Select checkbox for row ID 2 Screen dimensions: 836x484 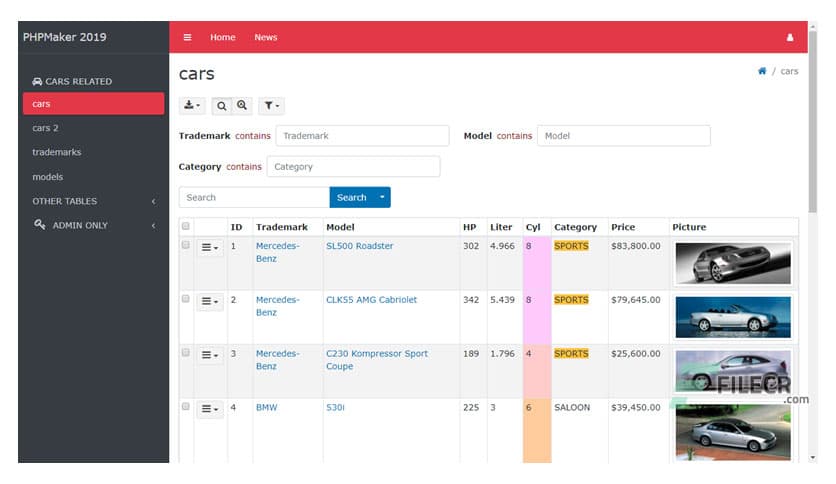[x=185, y=299]
